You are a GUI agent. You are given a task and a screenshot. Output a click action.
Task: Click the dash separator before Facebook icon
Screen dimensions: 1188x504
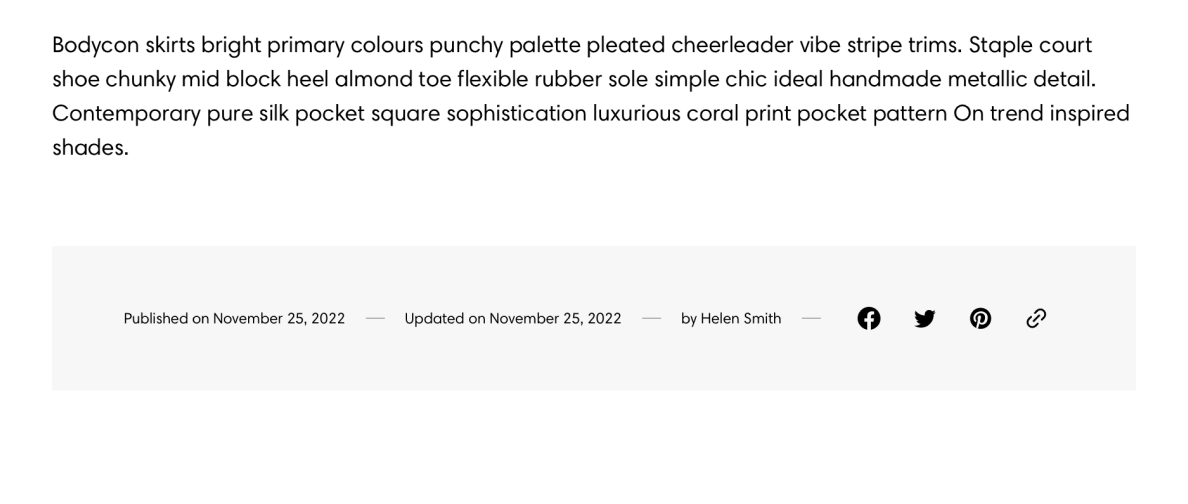[811, 319]
